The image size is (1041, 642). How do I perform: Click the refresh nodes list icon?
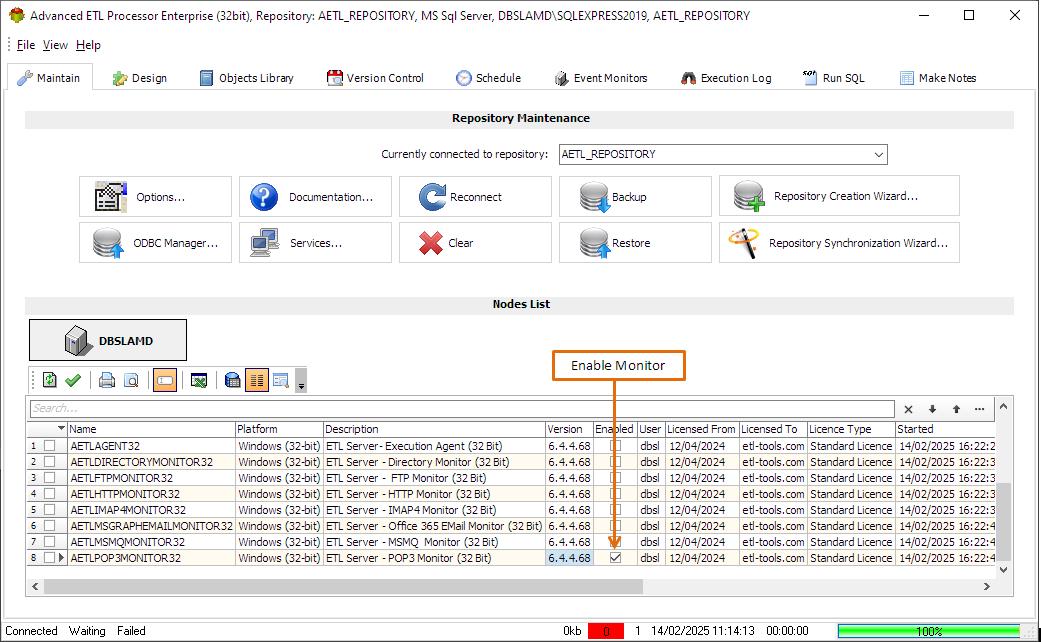(50, 380)
